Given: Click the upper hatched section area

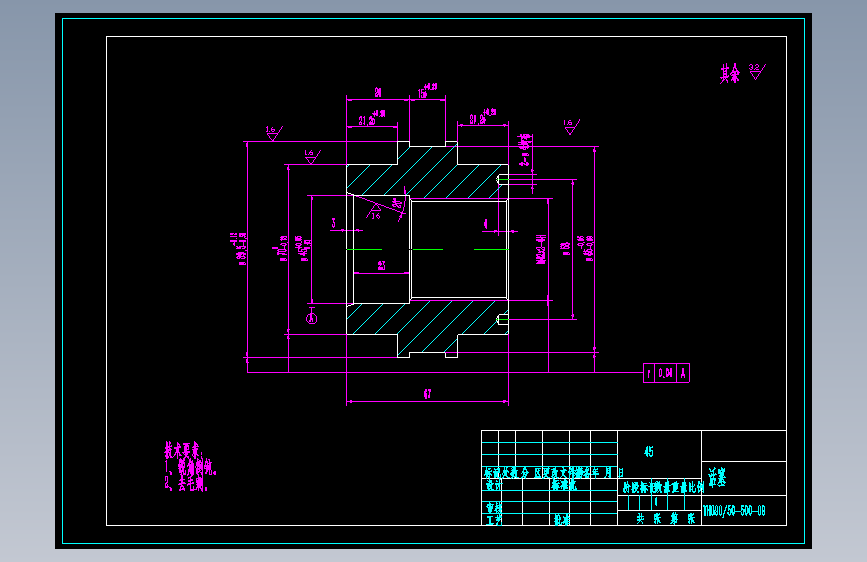Looking at the screenshot, I should click(x=427, y=170).
